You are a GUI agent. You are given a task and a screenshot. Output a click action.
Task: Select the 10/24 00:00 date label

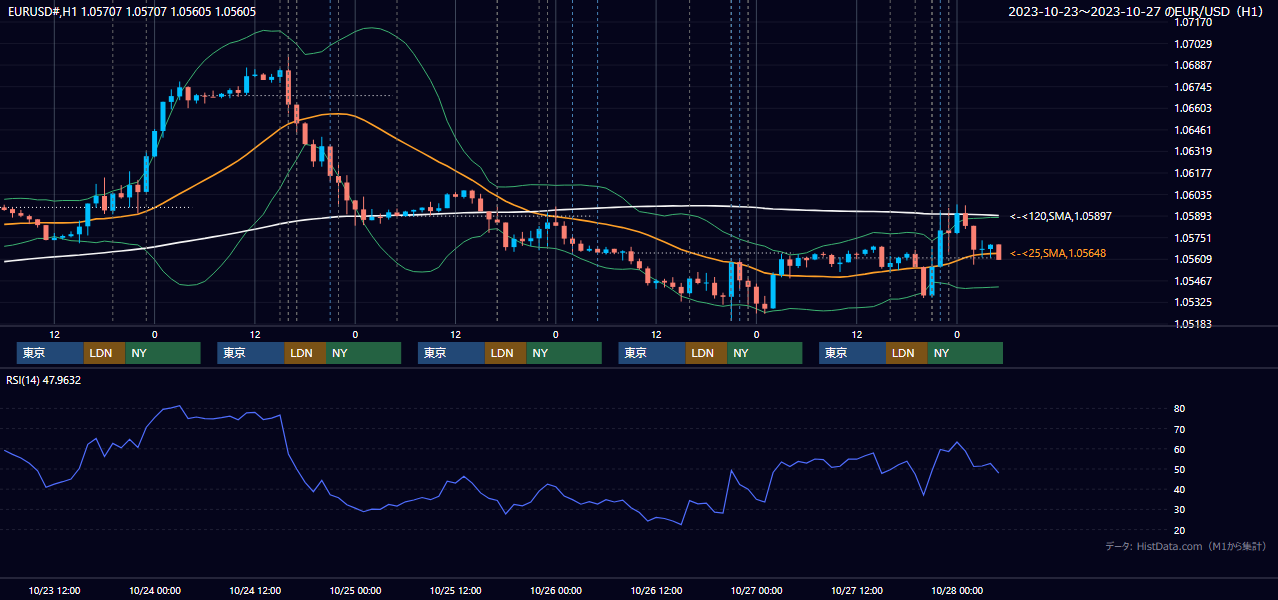click(x=154, y=590)
